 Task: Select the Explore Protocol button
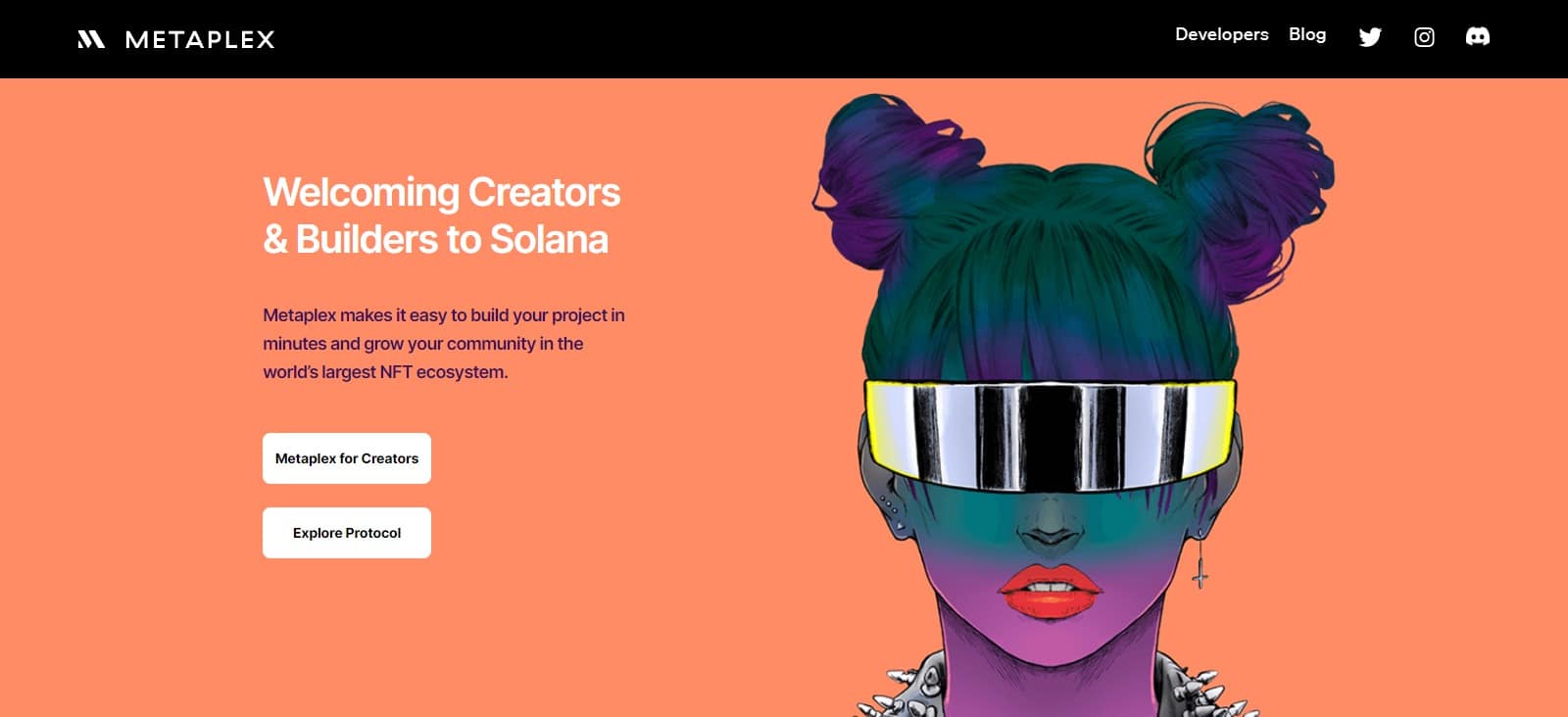(x=347, y=533)
